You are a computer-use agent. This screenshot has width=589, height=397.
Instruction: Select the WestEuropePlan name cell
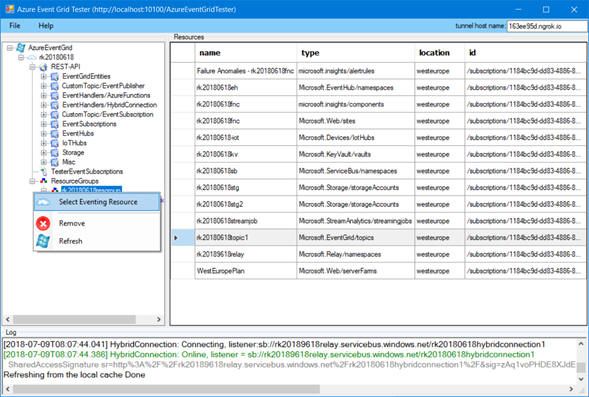246,271
